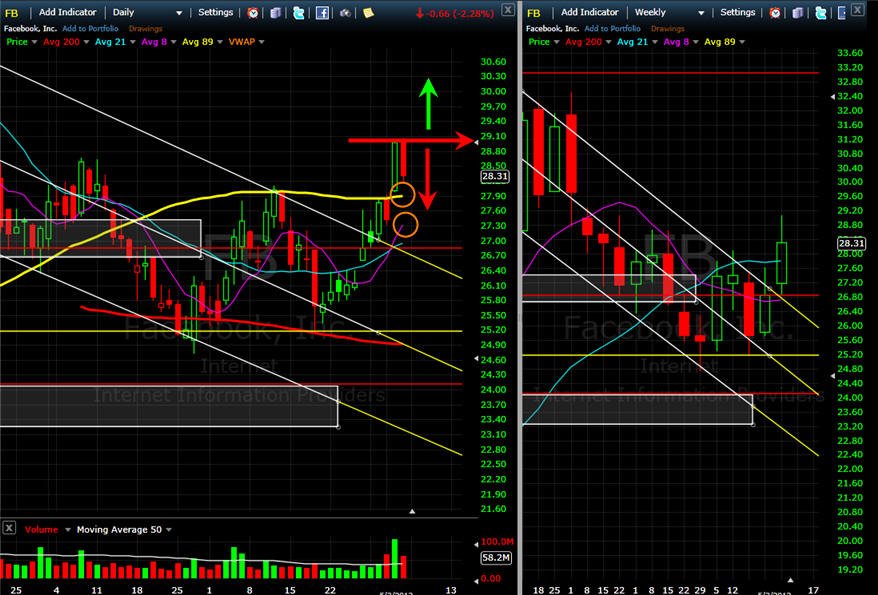878x595 pixels.
Task: Click the stacked data icon on Daily chart
Action: (275, 12)
